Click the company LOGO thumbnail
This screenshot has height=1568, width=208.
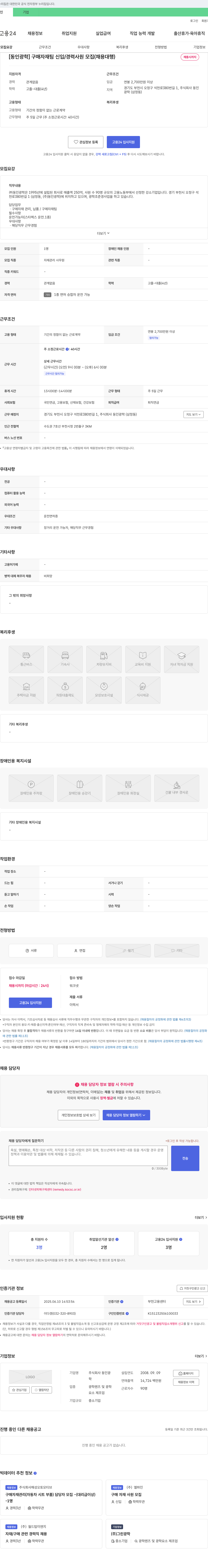click(x=30, y=1377)
